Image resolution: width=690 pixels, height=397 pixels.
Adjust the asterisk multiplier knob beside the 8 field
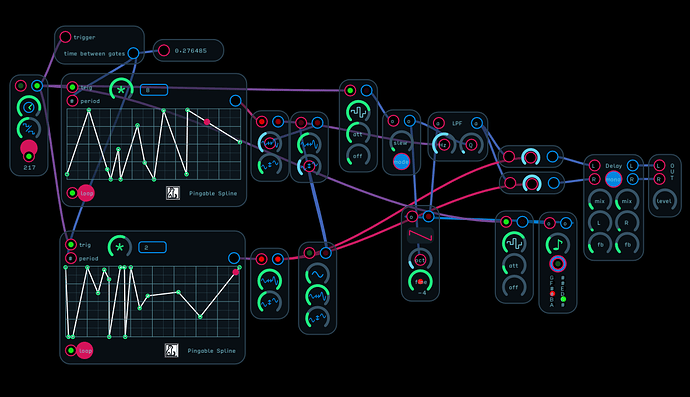[x=121, y=90]
